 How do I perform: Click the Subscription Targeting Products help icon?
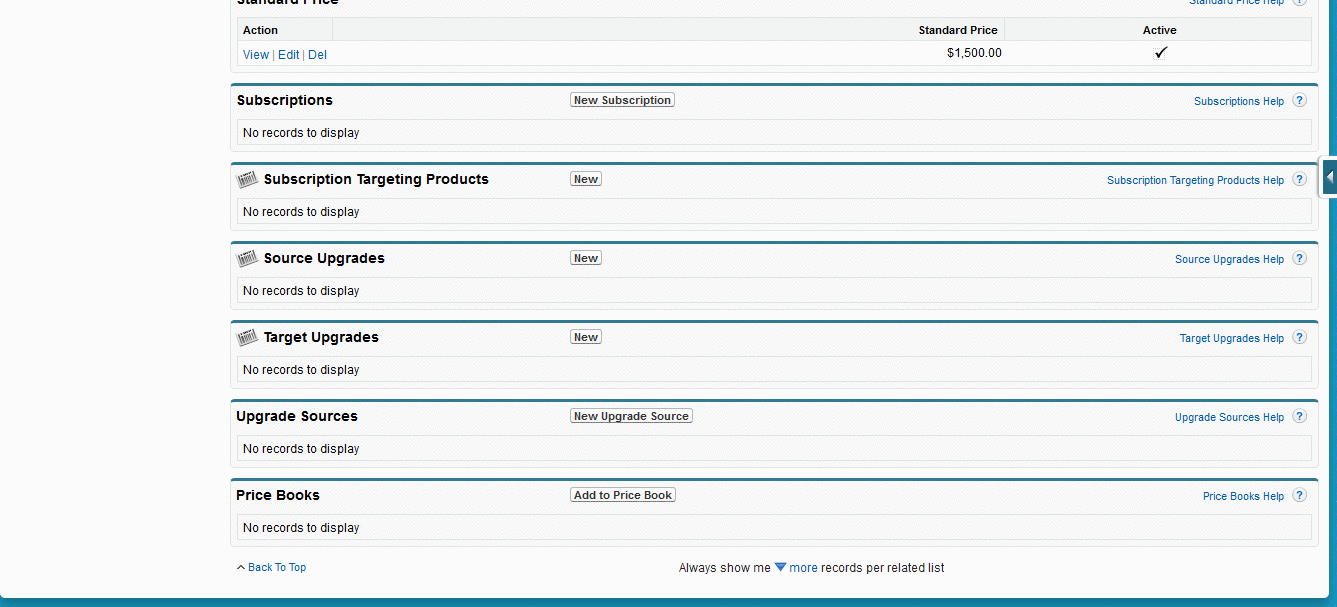[x=1299, y=179]
